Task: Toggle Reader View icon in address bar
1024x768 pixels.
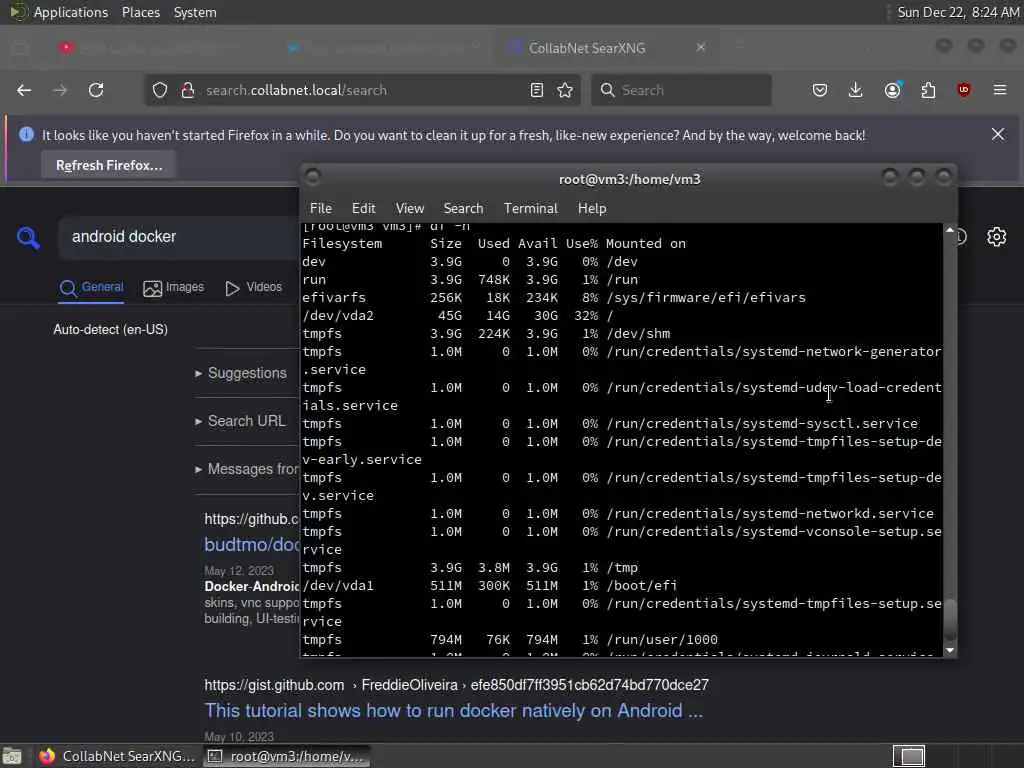Action: tap(537, 90)
